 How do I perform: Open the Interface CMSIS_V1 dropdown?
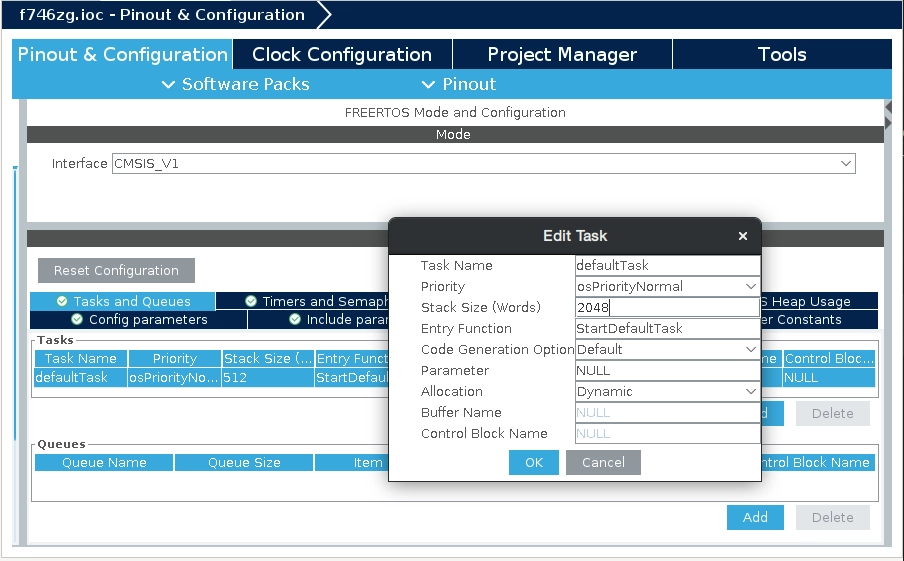[483, 163]
